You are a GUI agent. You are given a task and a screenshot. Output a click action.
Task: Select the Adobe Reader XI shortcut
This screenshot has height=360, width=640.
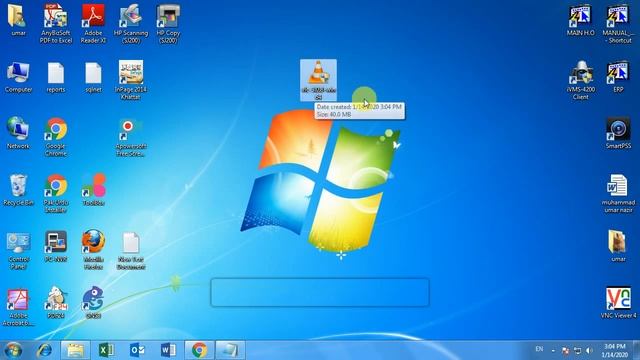[93, 23]
